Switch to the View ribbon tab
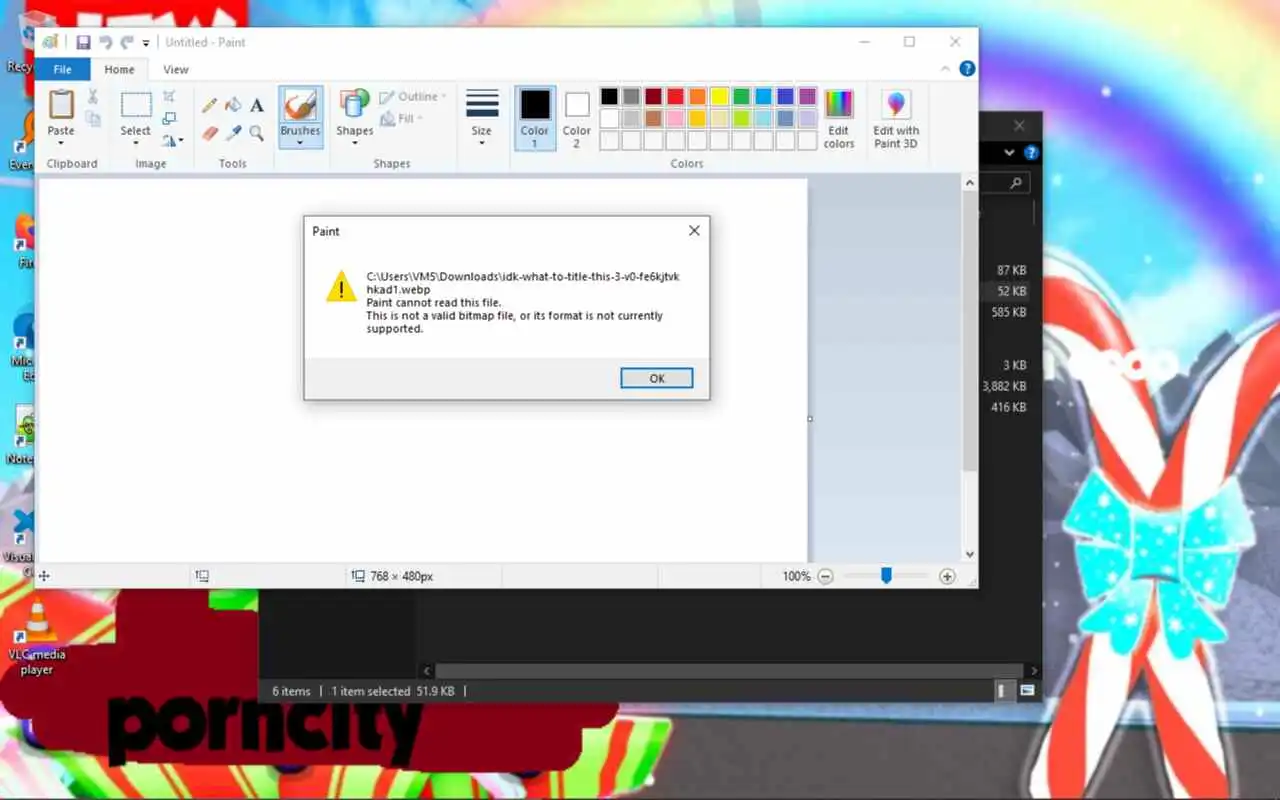The image size is (1280, 800). 176,69
